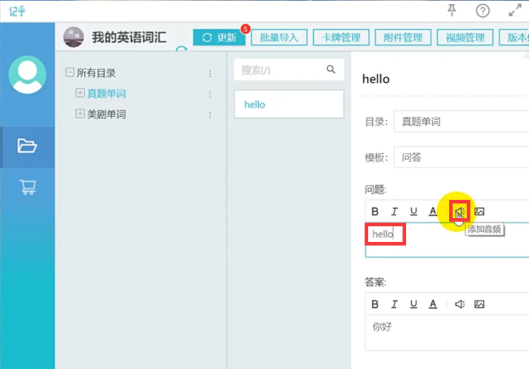The height and width of the screenshot is (369, 530).
Task: Pin the window with the pushpin icon
Action: (x=452, y=10)
